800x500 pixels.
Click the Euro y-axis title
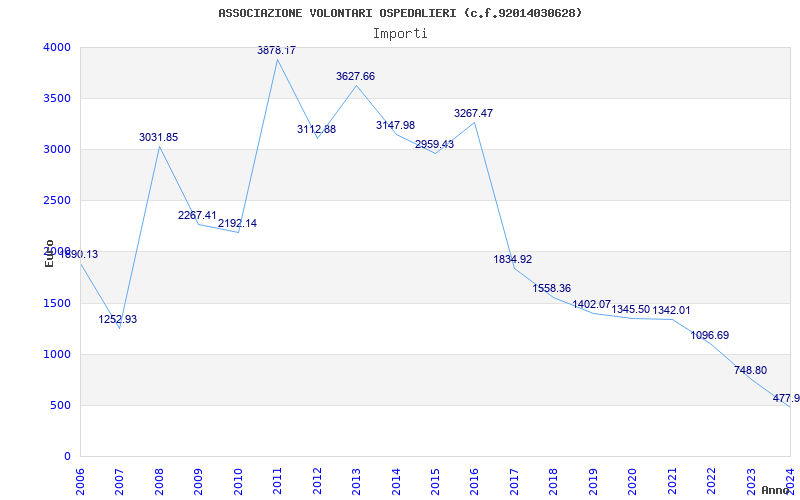tap(49, 253)
